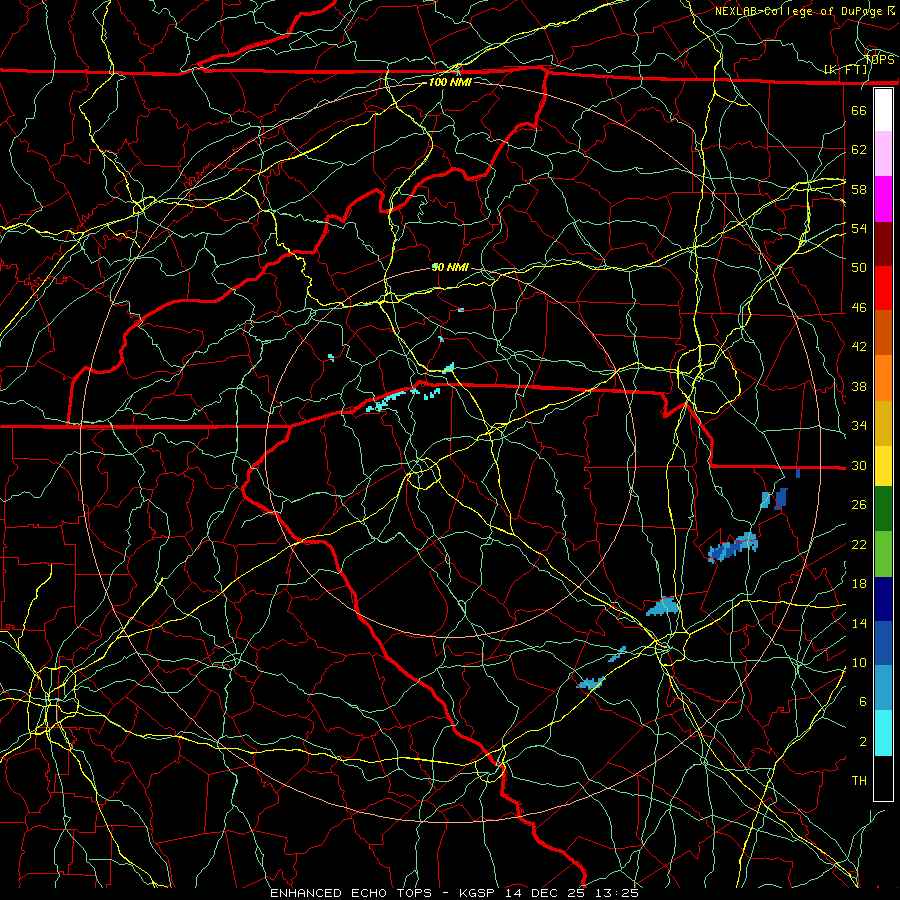
Task: Click the light pink 62 kft legend swatch
Action: click(x=883, y=154)
